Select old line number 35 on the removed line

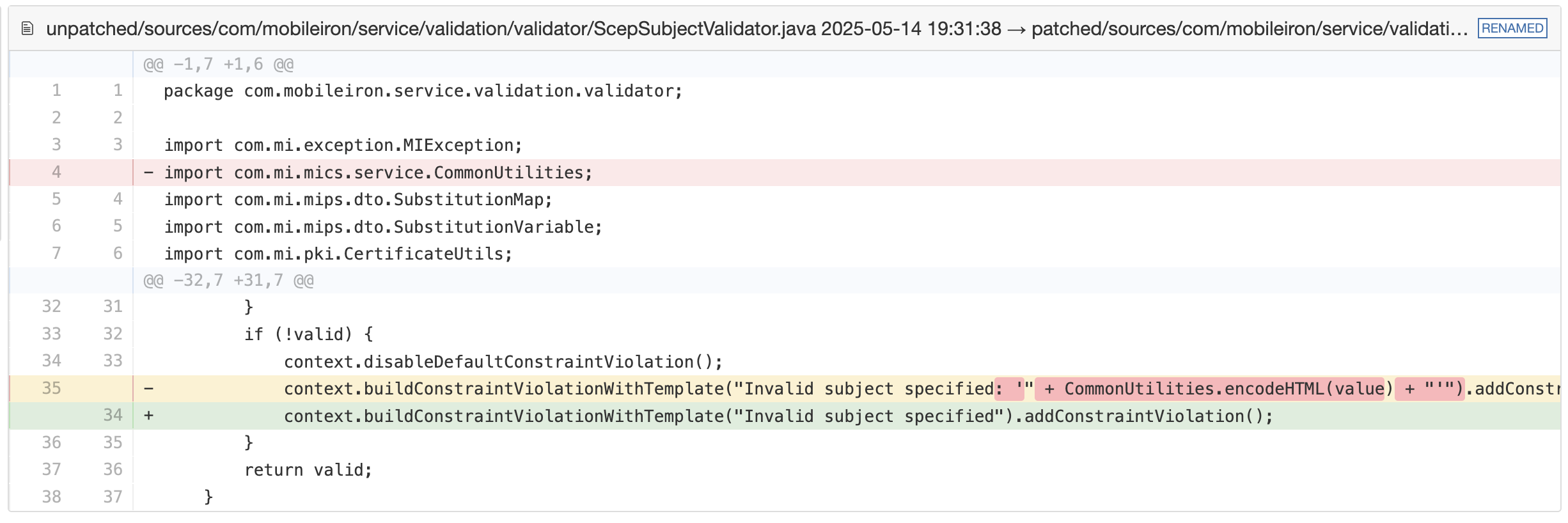(51, 389)
